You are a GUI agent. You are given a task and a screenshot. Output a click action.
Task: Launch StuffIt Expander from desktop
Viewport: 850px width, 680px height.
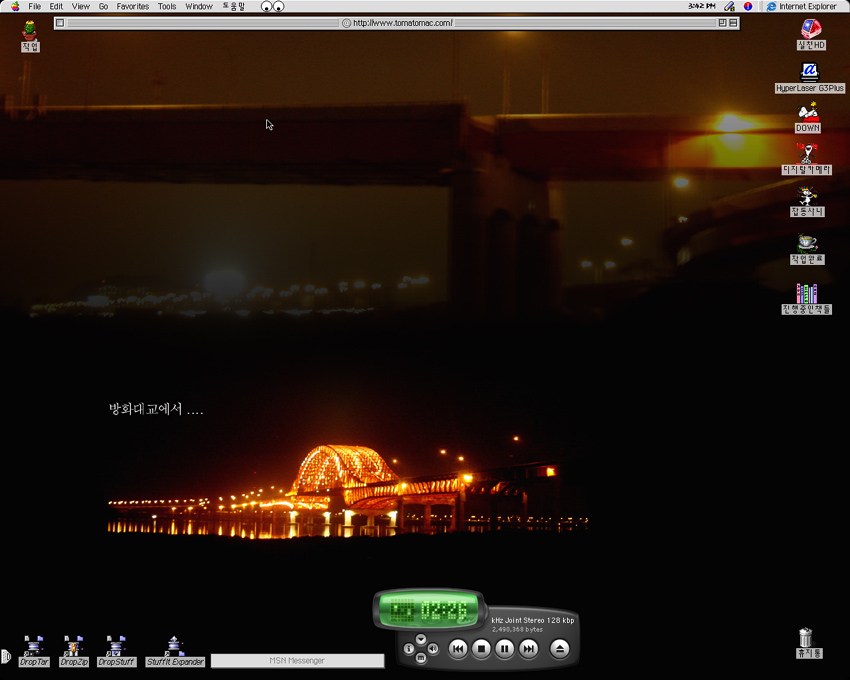coord(175,646)
